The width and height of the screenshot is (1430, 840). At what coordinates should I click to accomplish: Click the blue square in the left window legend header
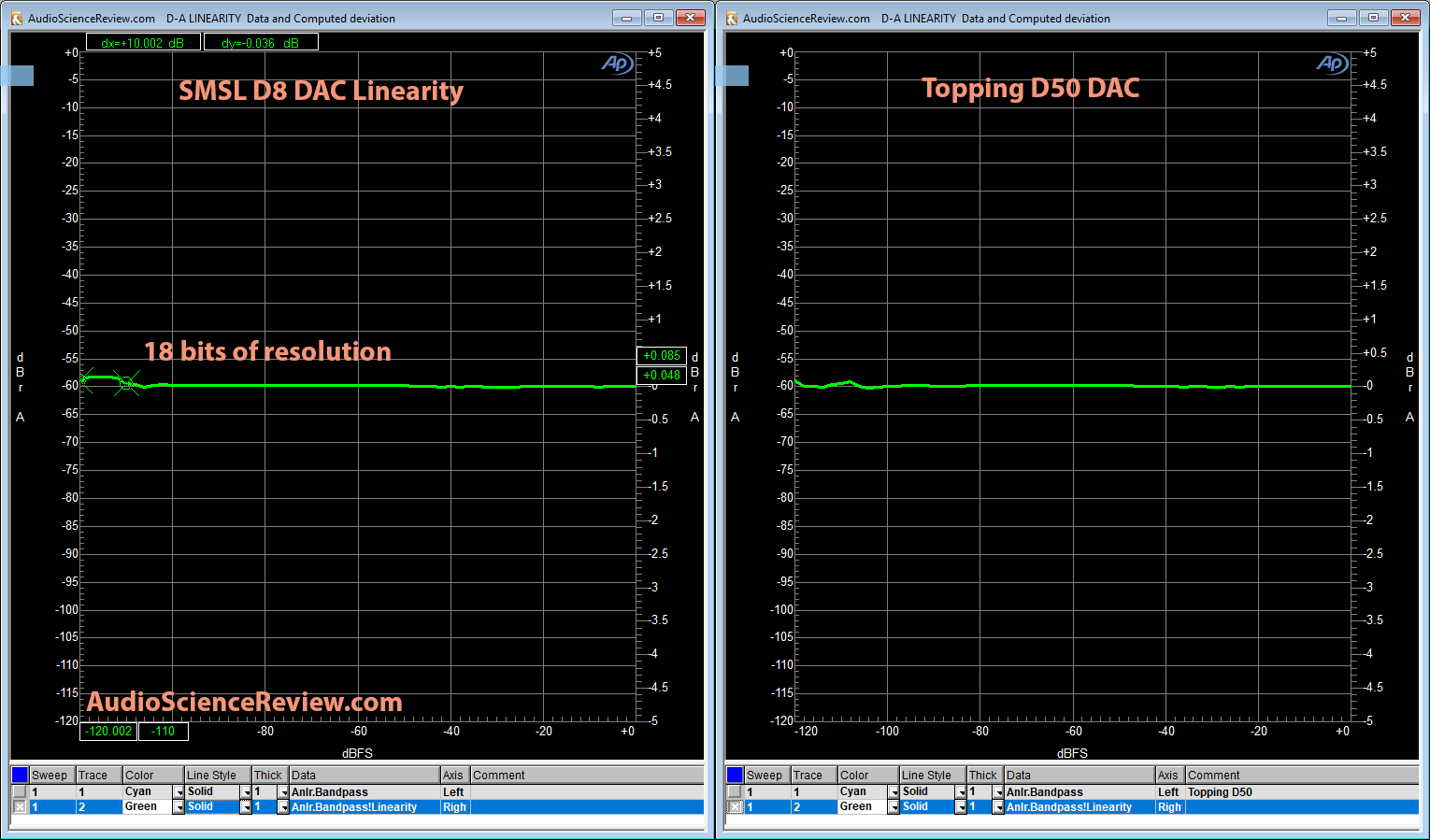[x=20, y=775]
